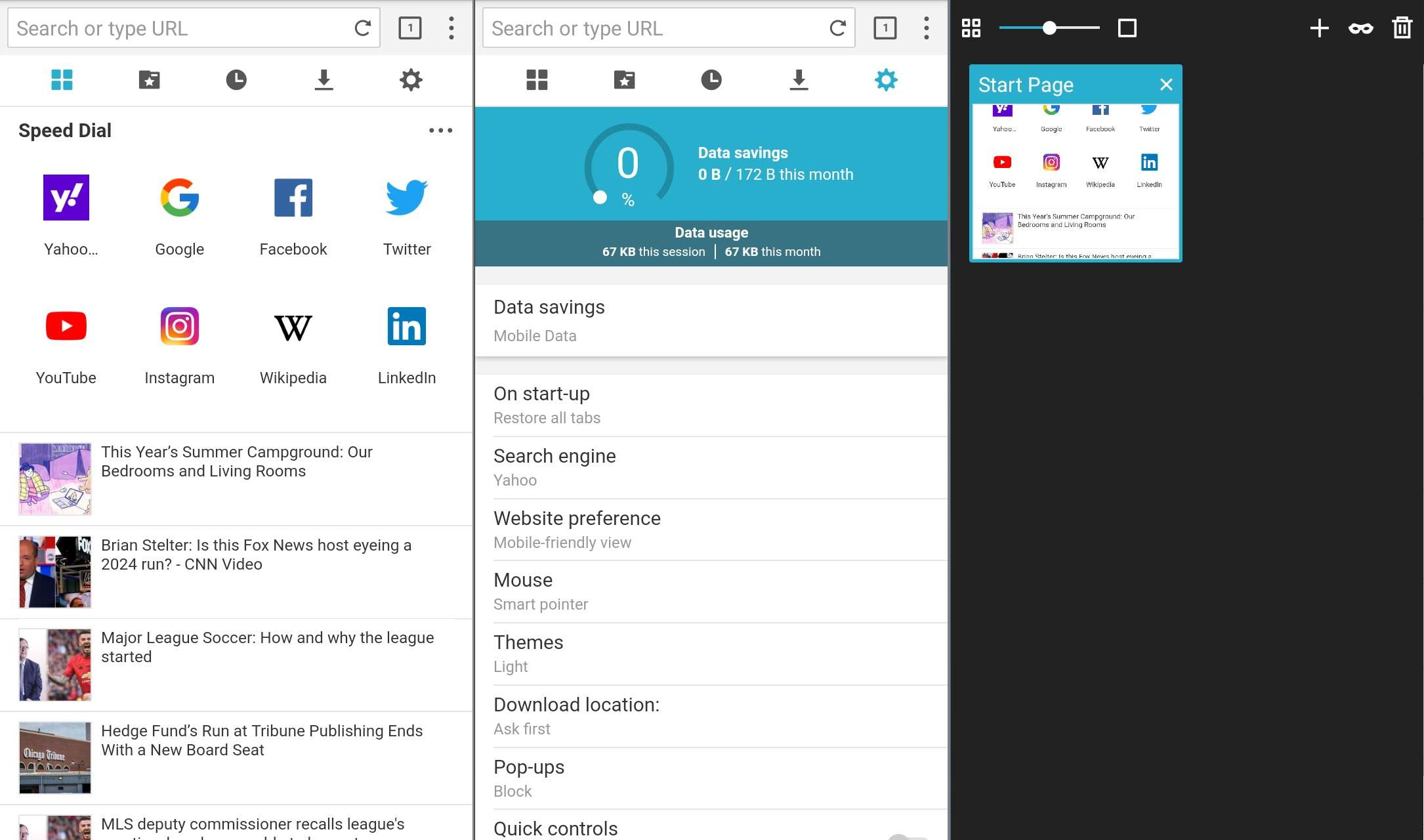Toggle Pop-ups Block setting
This screenshot has height=840, width=1424.
pyautogui.click(x=712, y=777)
